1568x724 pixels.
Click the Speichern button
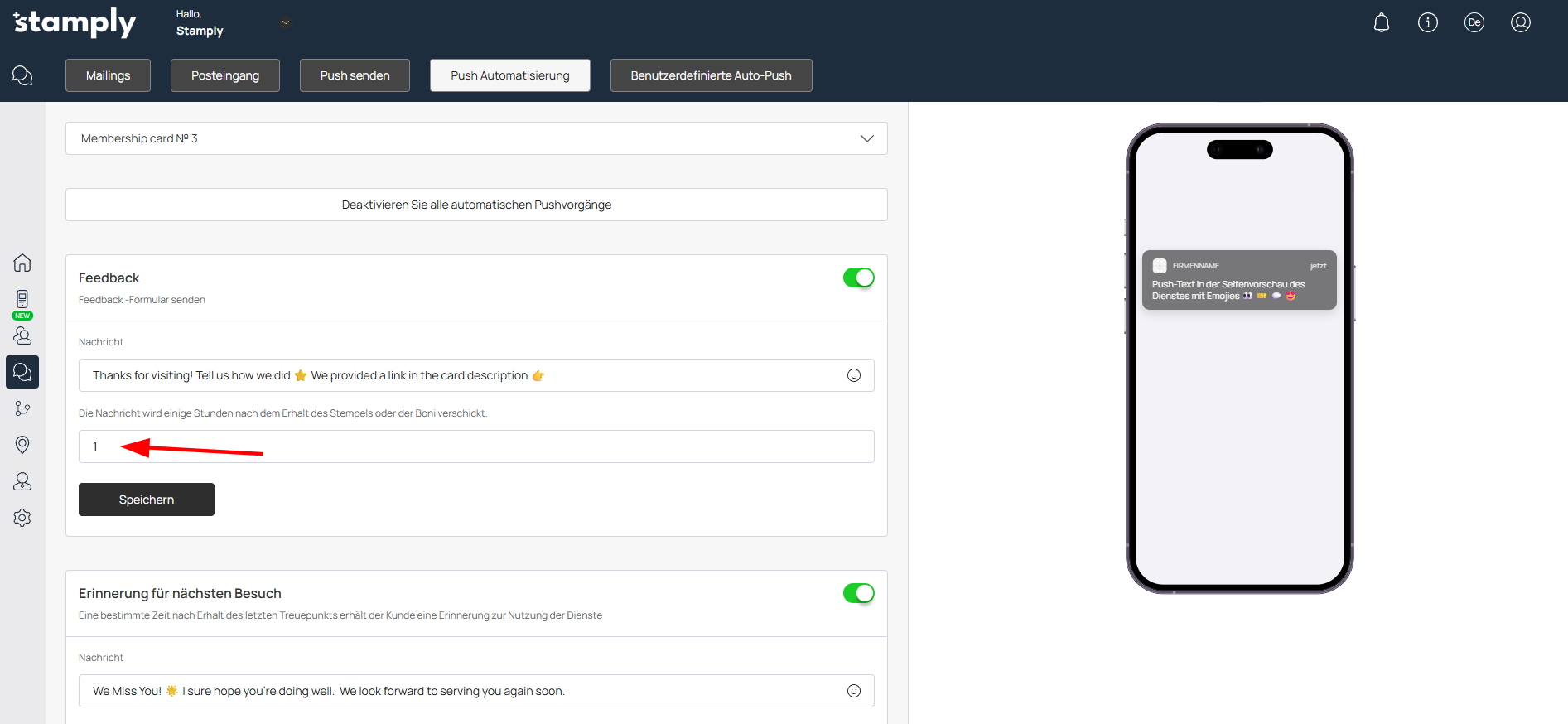point(147,500)
